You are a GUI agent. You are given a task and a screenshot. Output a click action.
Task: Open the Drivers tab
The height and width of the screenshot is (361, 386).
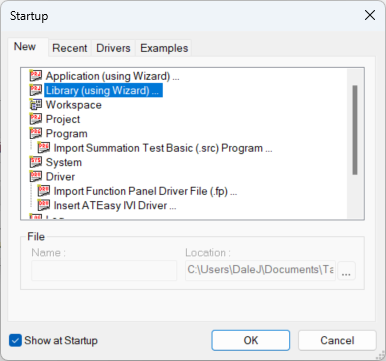pos(113,48)
